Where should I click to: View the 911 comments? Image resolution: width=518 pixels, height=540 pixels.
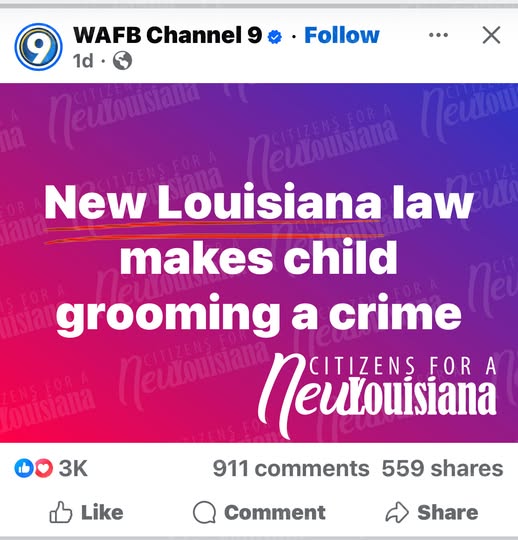(x=291, y=468)
